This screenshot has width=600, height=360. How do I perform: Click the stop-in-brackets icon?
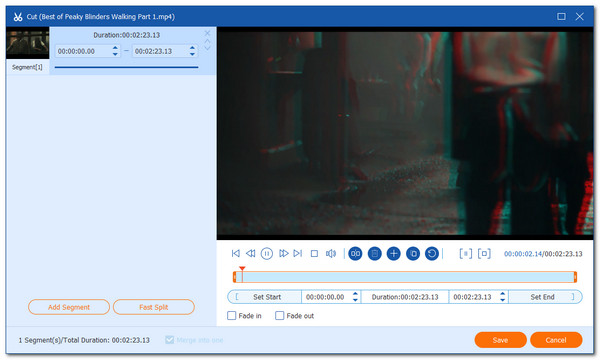(x=484, y=254)
